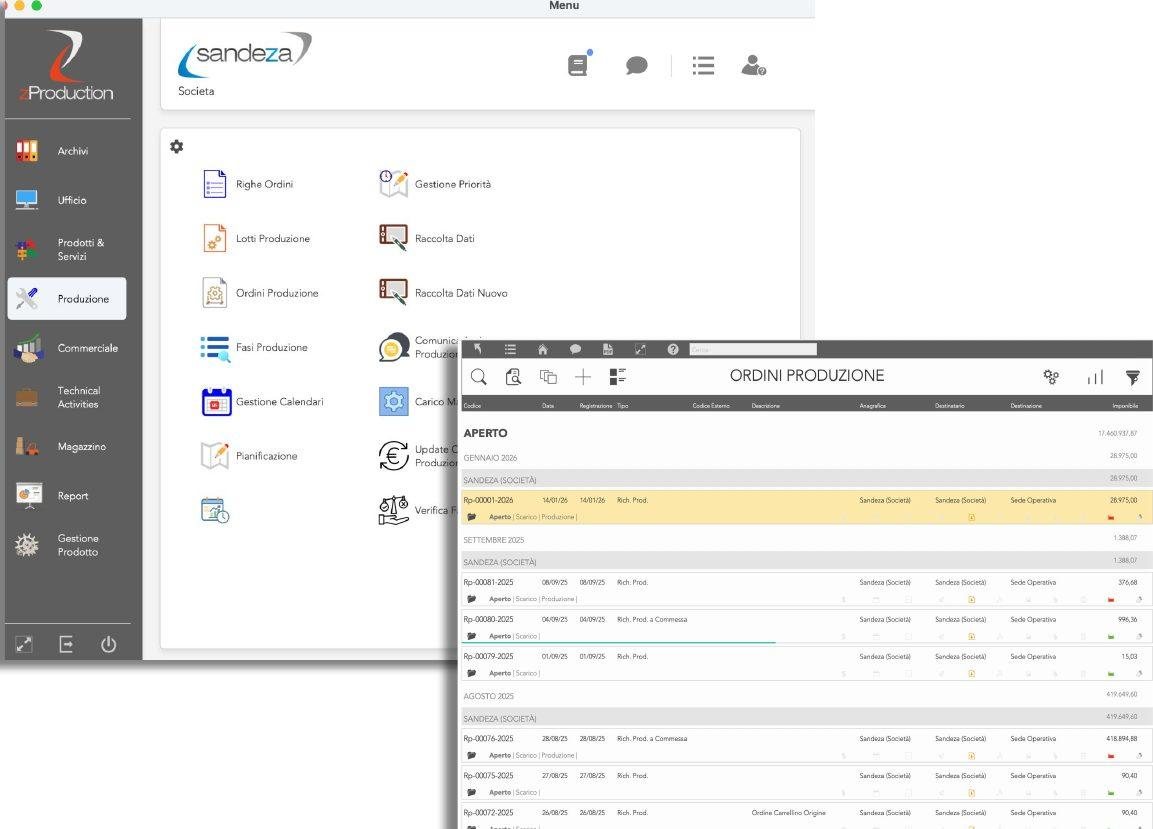This screenshot has height=829, width=1153.
Task: Click the magnifier search icon in Ordini toolbar
Action: (x=479, y=377)
